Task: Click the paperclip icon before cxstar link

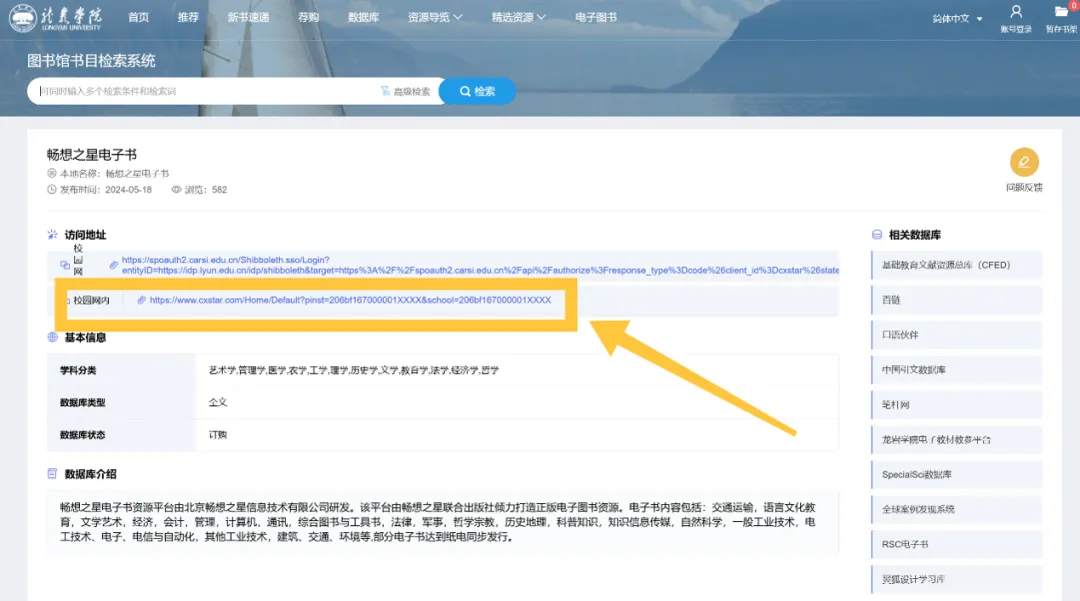Action: point(141,300)
